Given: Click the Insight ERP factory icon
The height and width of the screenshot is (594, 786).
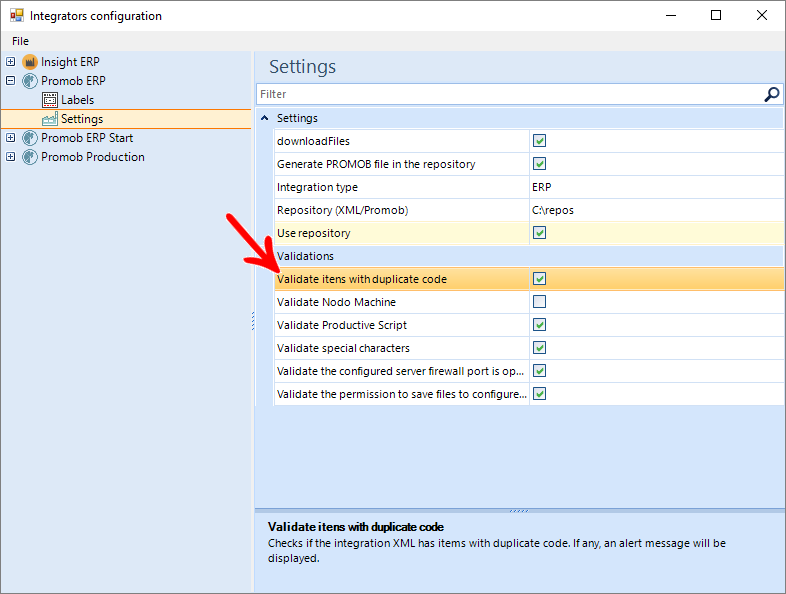Looking at the screenshot, I should tap(30, 62).
